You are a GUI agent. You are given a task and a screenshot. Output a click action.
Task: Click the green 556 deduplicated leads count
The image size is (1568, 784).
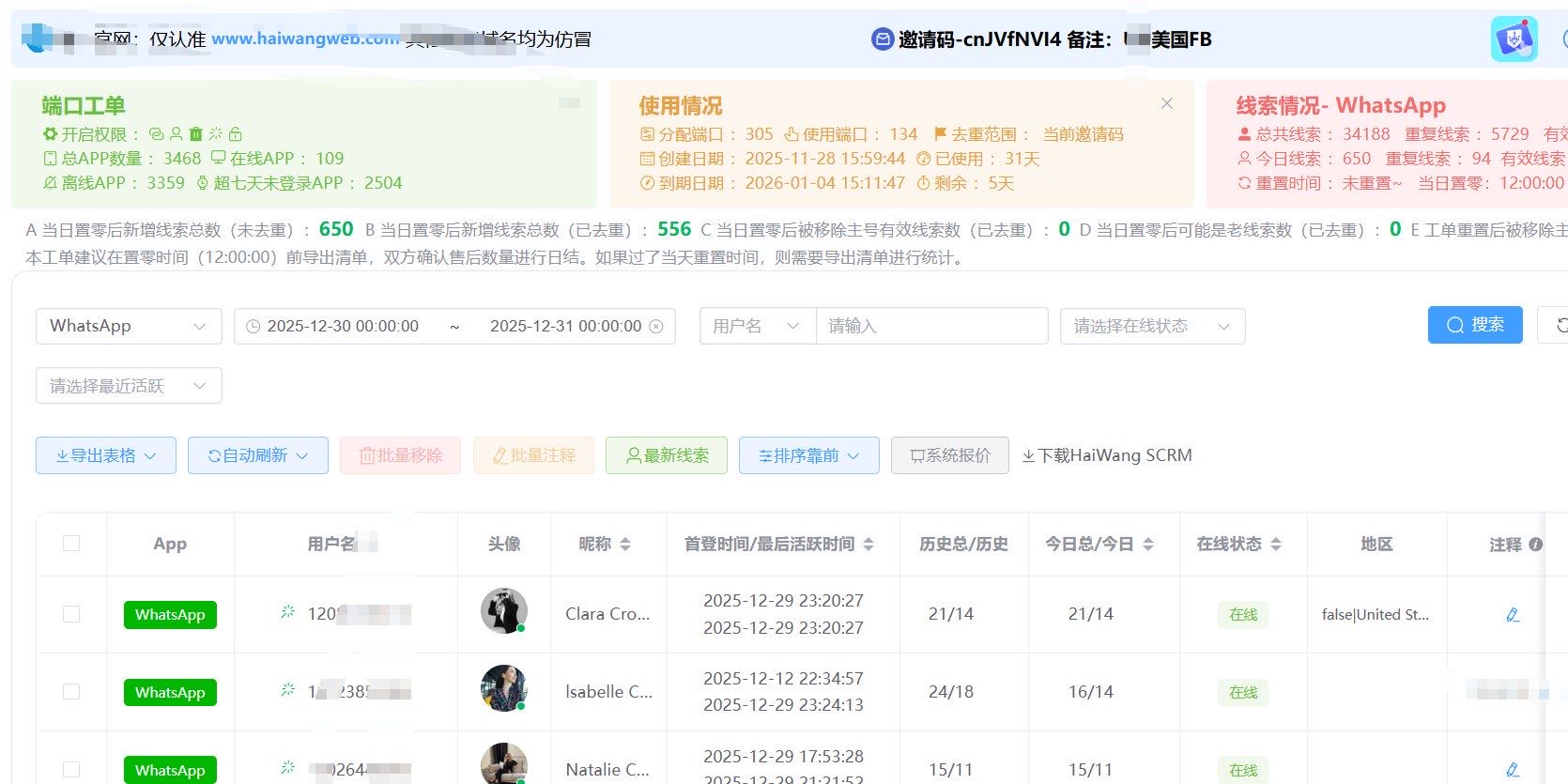pyautogui.click(x=674, y=229)
